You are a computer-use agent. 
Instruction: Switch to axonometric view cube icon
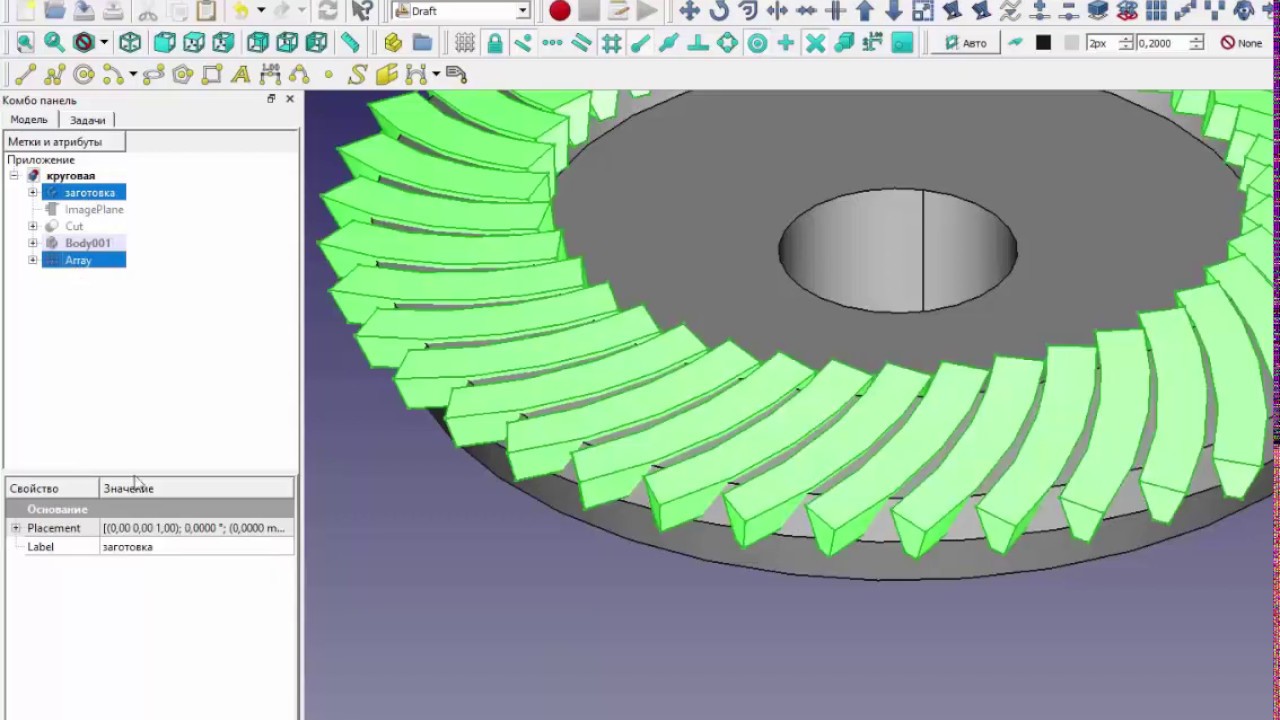(x=130, y=43)
